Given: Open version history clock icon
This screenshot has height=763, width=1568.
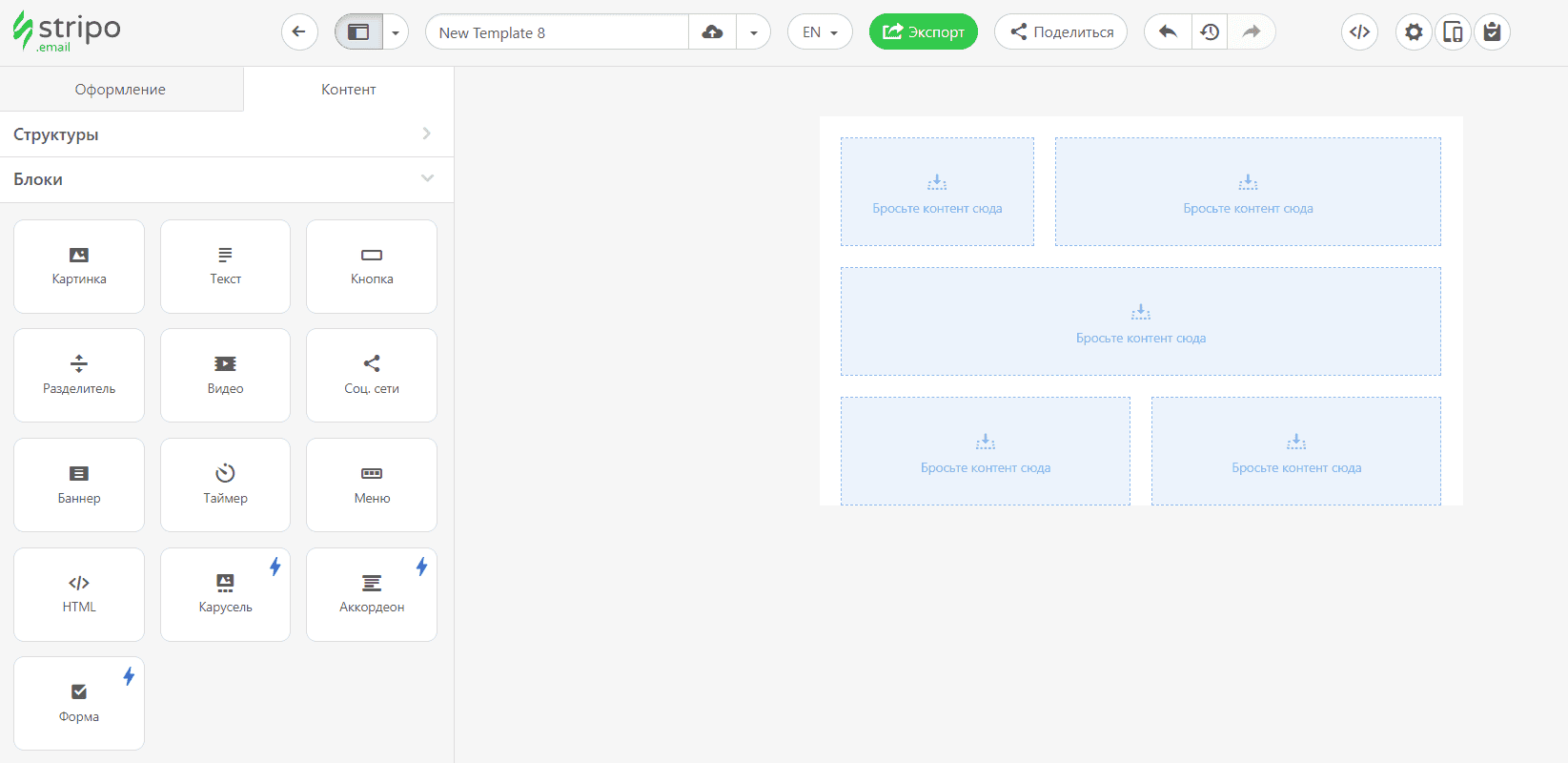Looking at the screenshot, I should pyautogui.click(x=1210, y=31).
